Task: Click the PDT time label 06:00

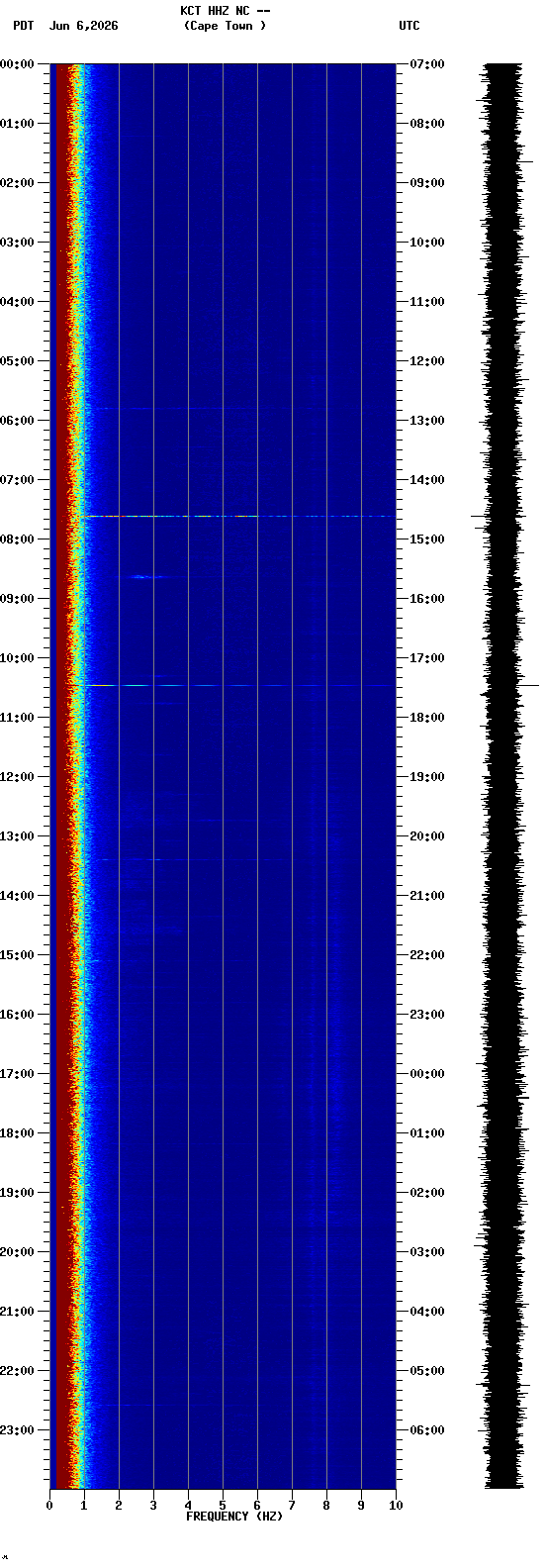Action: tap(18, 421)
